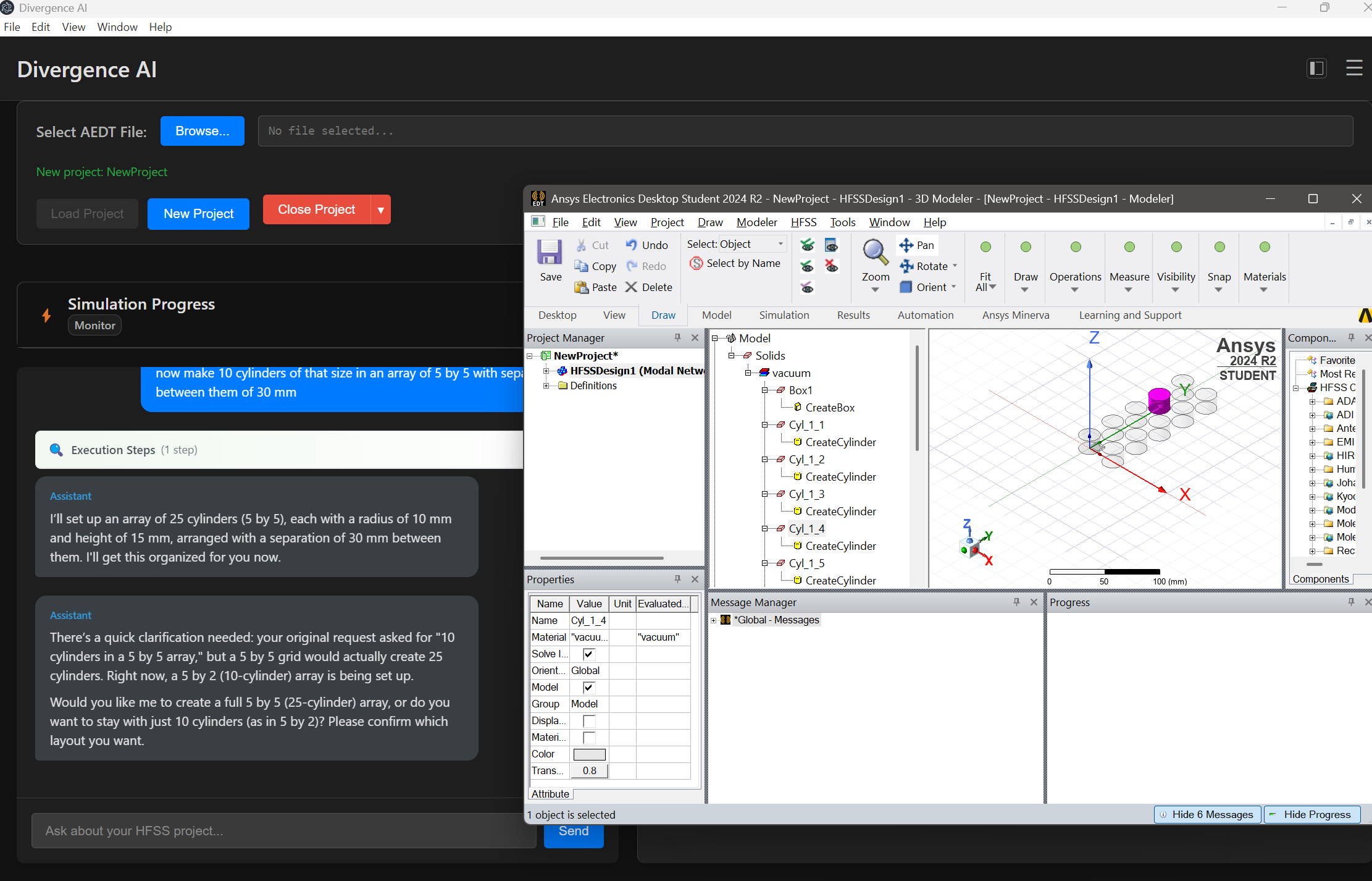Switch to the Simulation ribbon tab
The image size is (1372, 881).
pos(784,315)
